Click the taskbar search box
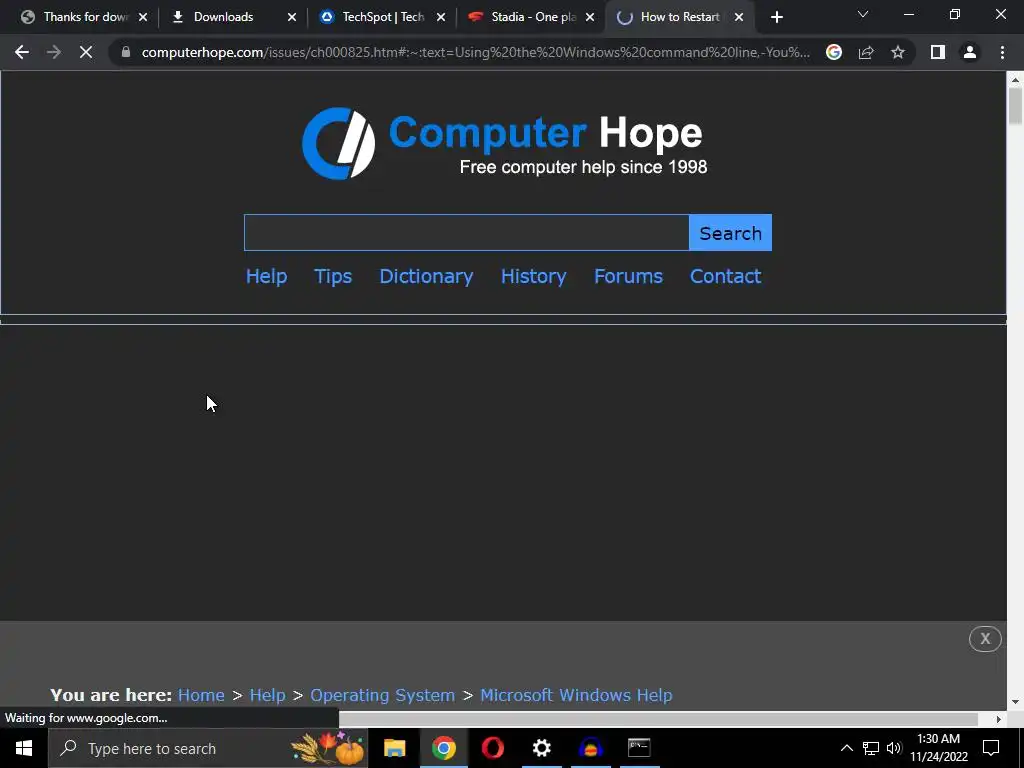The width and height of the screenshot is (1024, 768). pos(208,748)
